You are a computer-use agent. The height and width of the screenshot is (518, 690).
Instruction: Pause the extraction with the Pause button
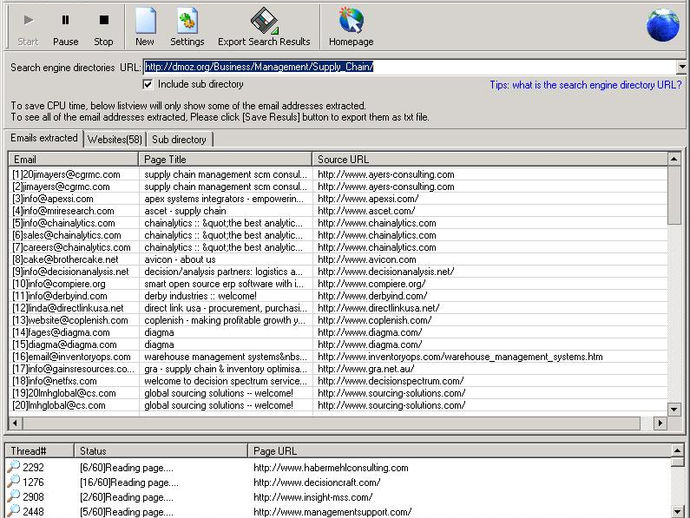(x=66, y=28)
